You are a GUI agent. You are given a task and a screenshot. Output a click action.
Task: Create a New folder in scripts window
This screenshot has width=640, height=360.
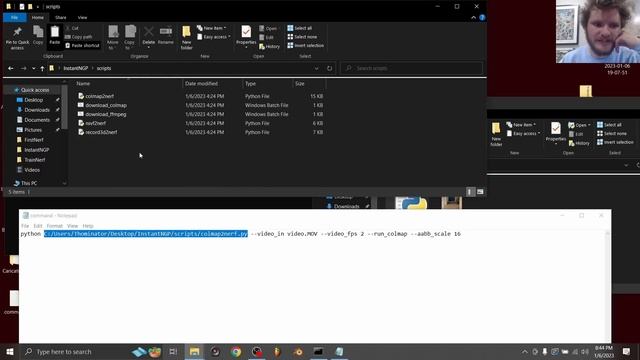click(x=187, y=38)
